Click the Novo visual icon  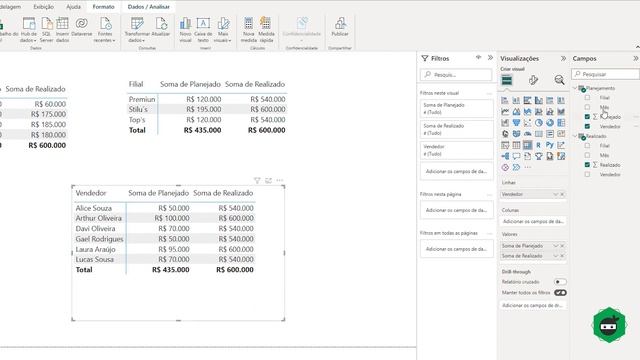pyautogui.click(x=185, y=30)
